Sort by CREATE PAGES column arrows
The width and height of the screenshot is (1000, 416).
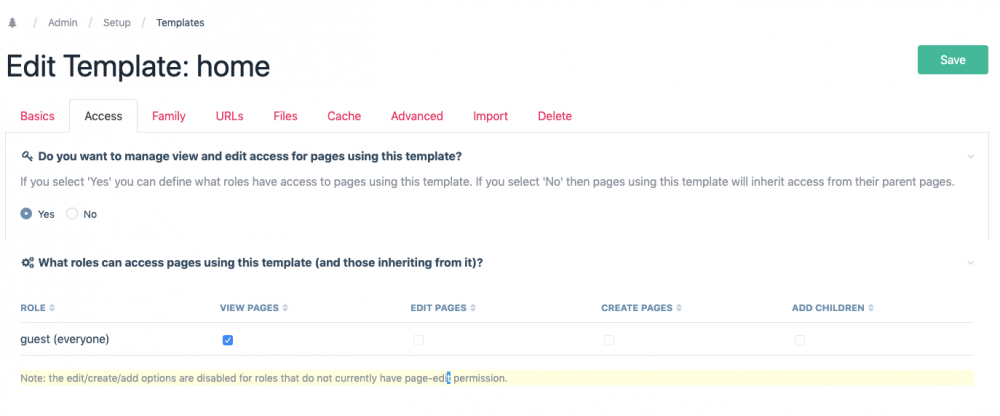point(677,308)
